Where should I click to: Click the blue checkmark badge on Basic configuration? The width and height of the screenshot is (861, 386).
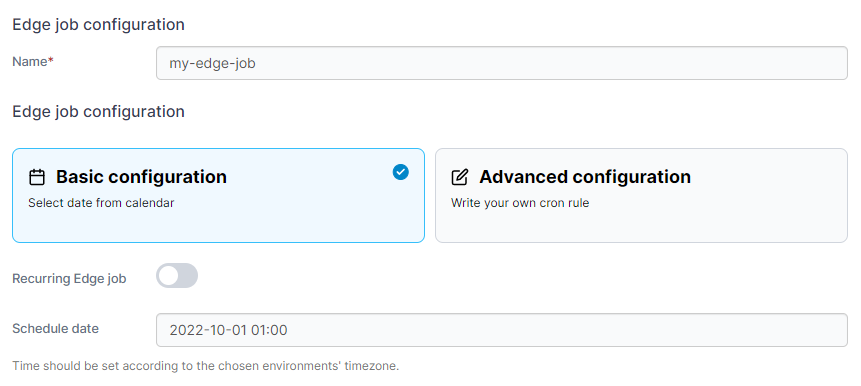coord(401,172)
